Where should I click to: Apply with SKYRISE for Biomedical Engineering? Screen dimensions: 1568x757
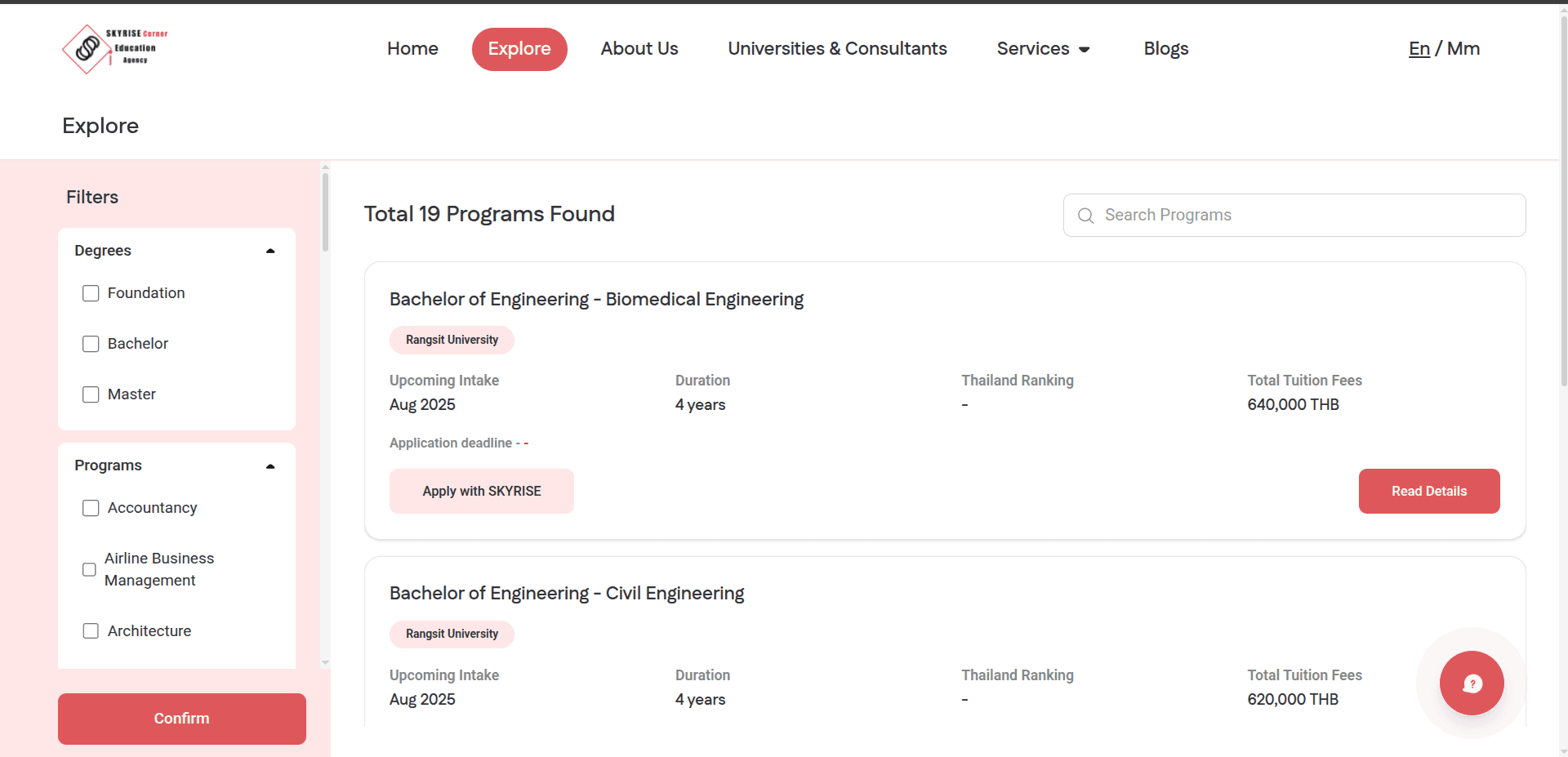click(481, 491)
